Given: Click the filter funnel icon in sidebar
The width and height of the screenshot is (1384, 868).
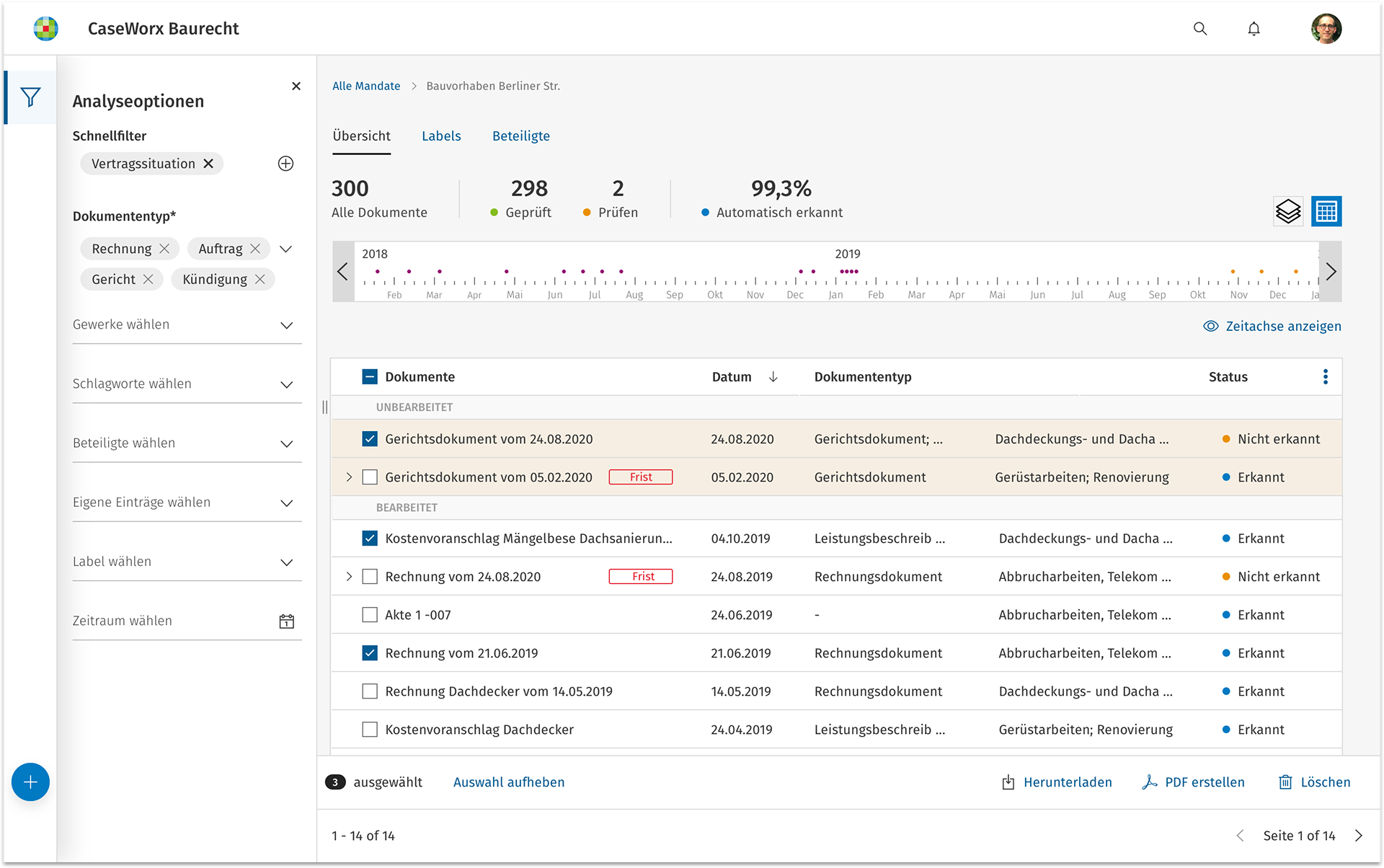Looking at the screenshot, I should 30,97.
